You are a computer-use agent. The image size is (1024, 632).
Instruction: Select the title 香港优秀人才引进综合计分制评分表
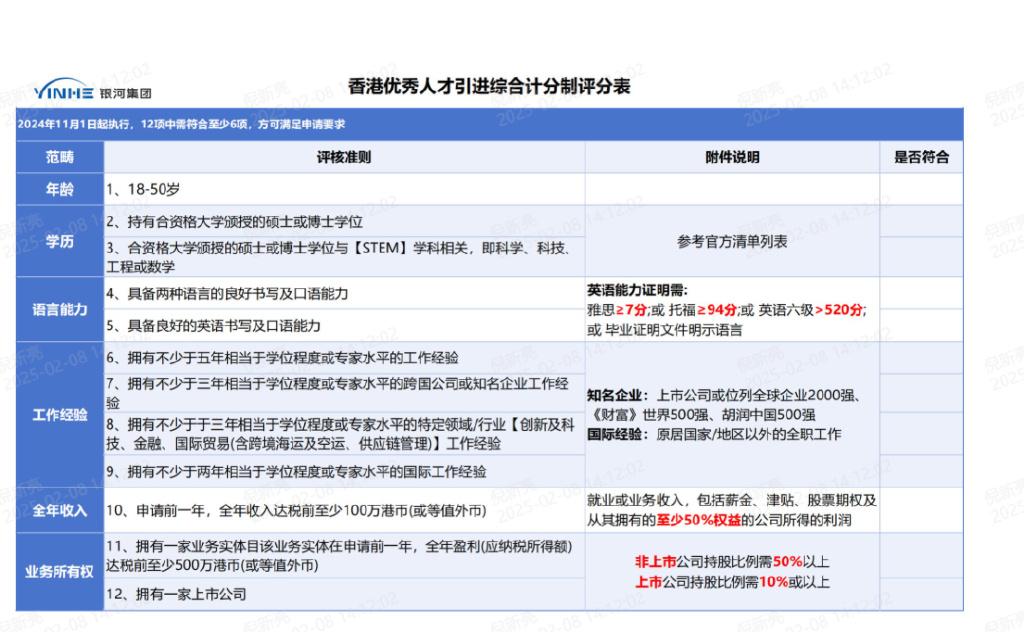point(488,86)
